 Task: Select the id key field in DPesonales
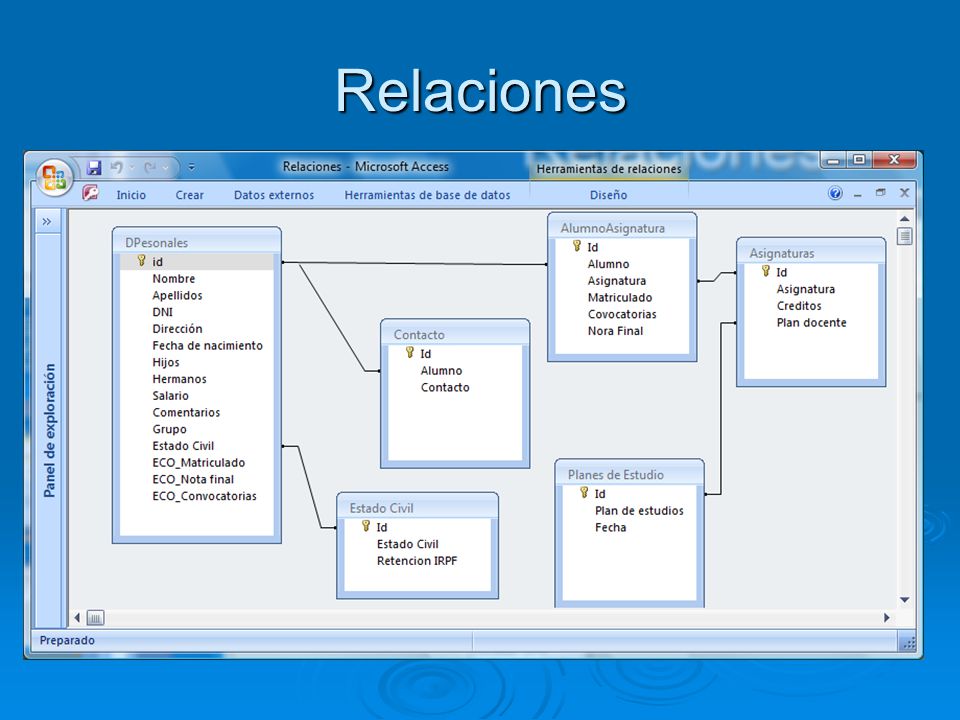coord(197,261)
